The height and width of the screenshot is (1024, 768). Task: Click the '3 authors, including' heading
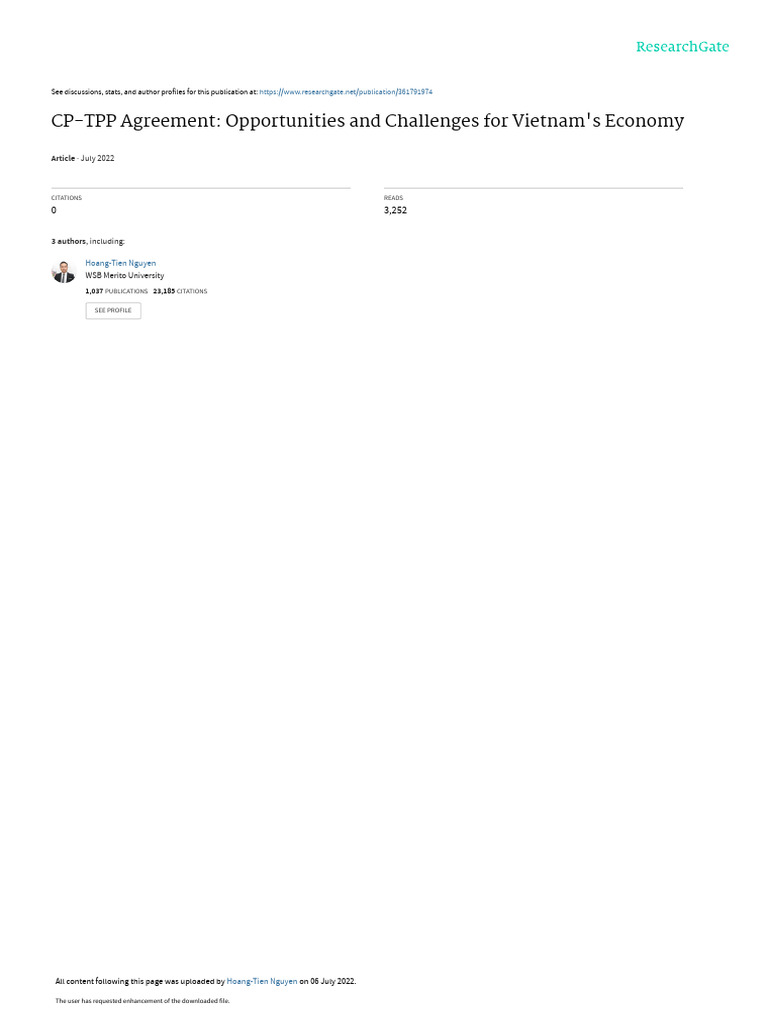(88, 242)
